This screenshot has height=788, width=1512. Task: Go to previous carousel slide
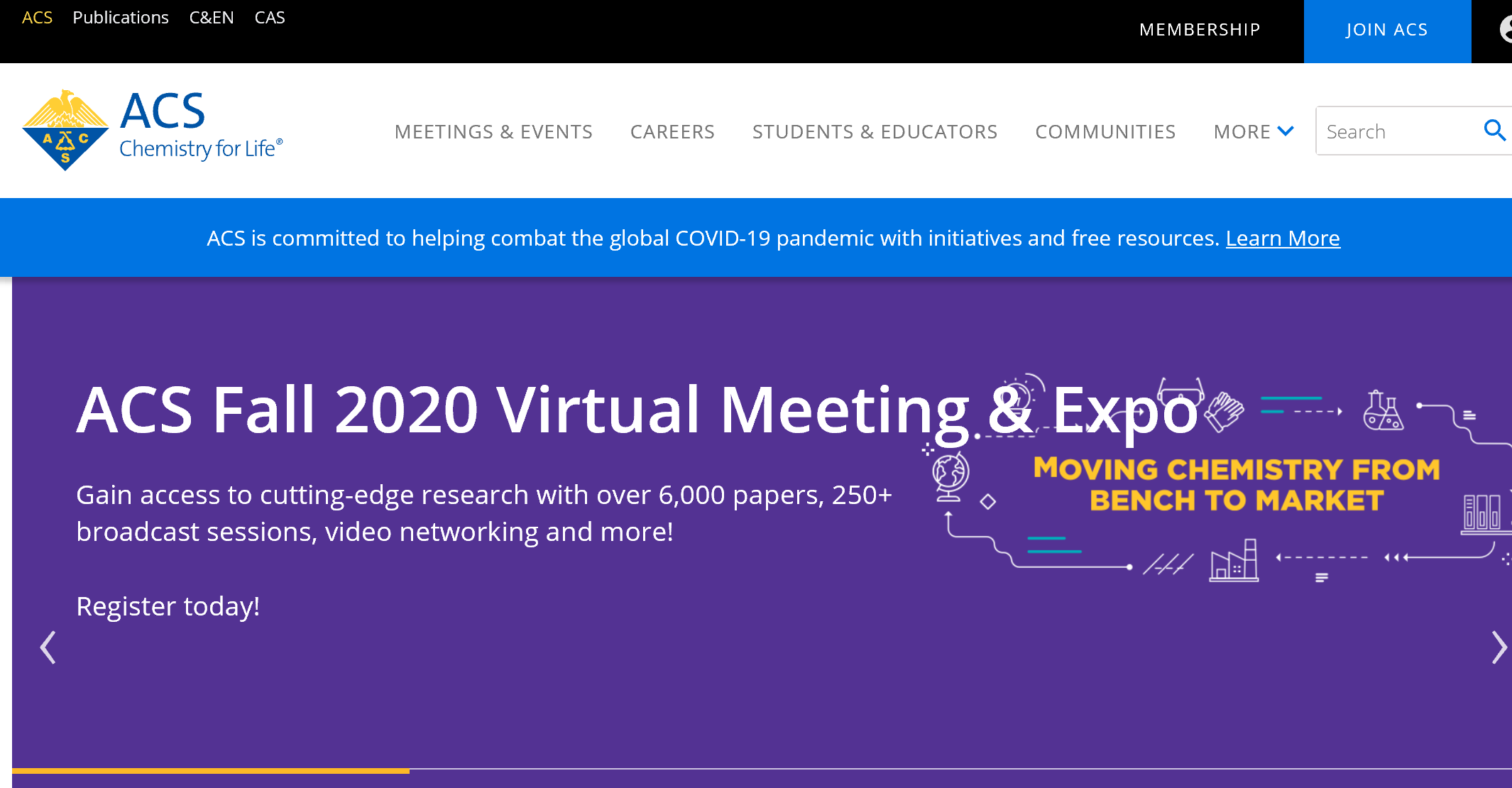[48, 647]
